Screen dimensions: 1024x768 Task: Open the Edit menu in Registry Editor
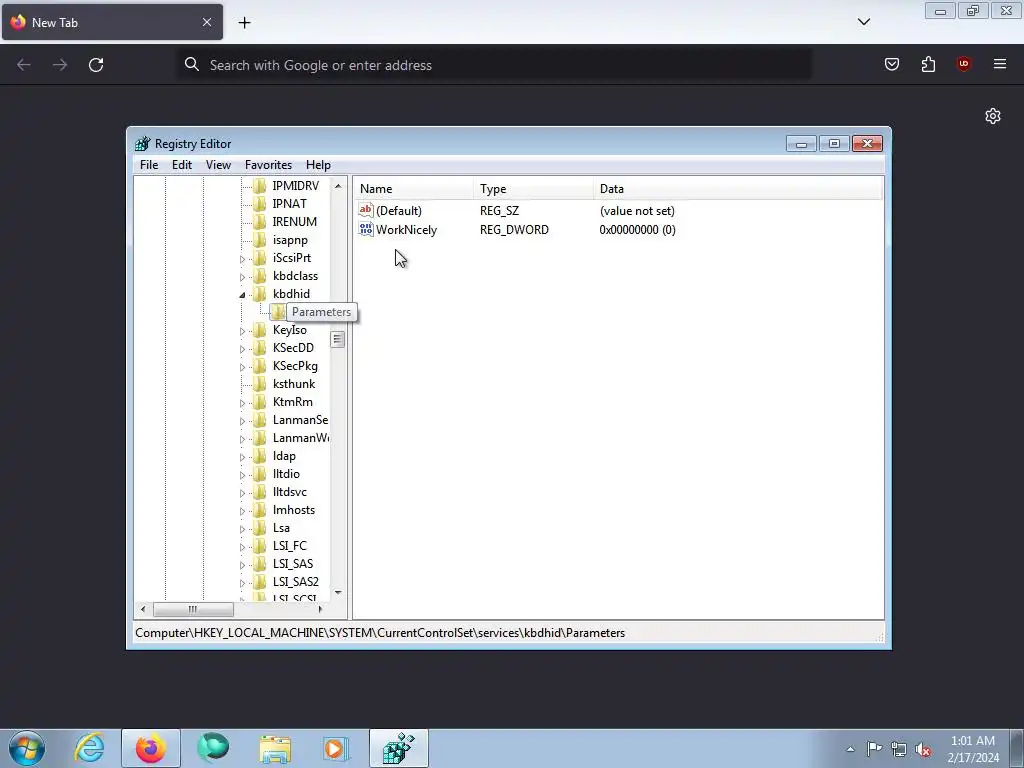(182, 165)
